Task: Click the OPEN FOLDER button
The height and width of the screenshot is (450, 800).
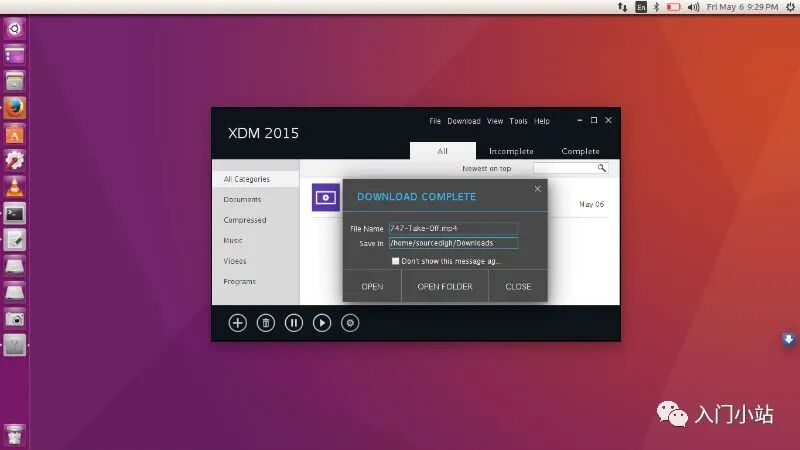Action: tap(445, 286)
